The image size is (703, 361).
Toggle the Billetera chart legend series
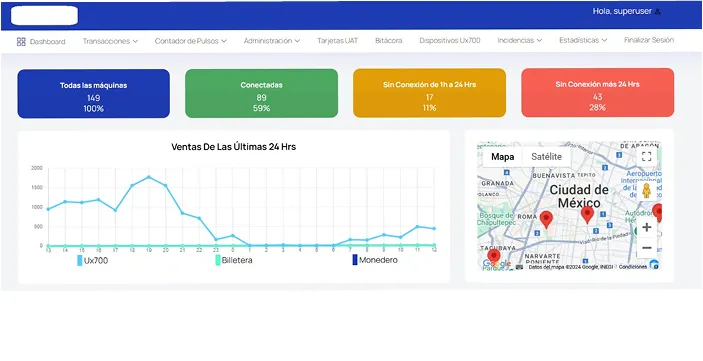point(234,260)
